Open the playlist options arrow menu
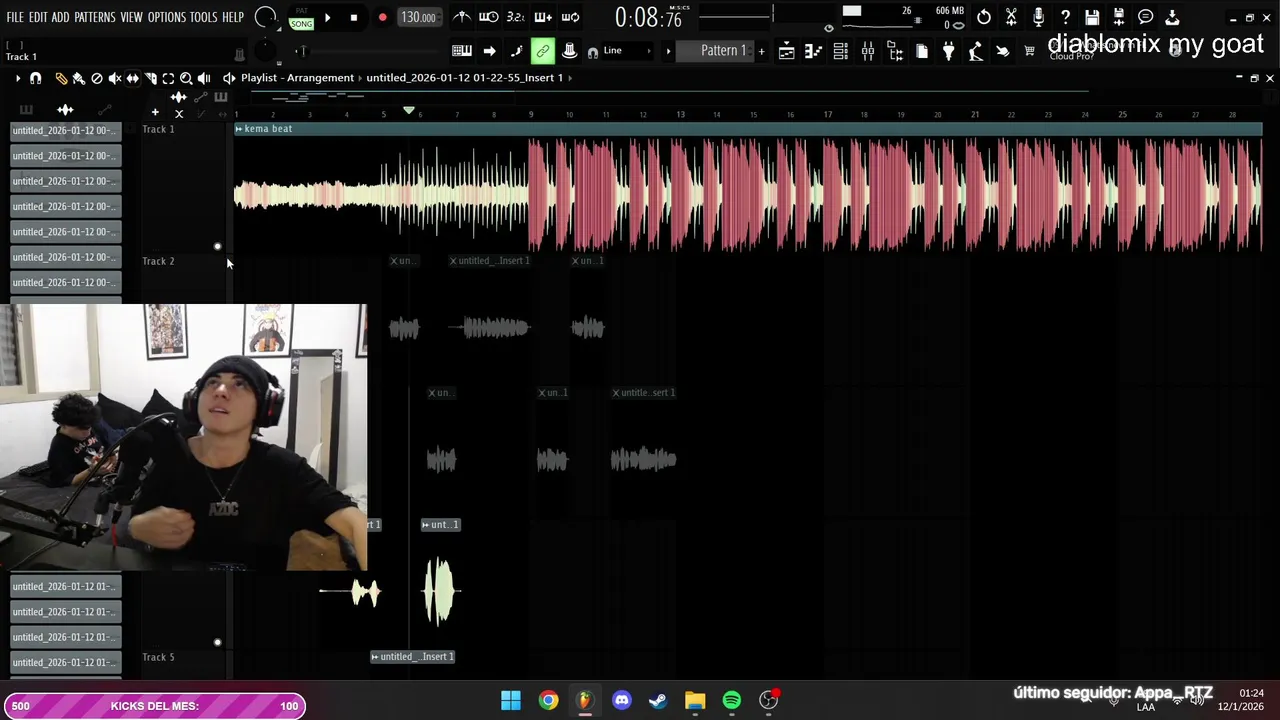This screenshot has height=720, width=1280. pyautogui.click(x=17, y=78)
